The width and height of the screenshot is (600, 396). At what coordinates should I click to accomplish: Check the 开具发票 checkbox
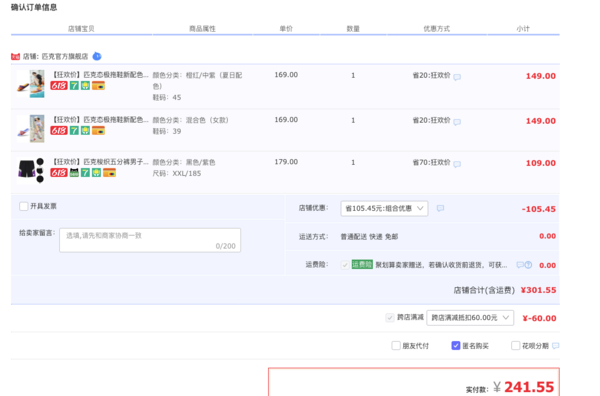[x=24, y=206]
